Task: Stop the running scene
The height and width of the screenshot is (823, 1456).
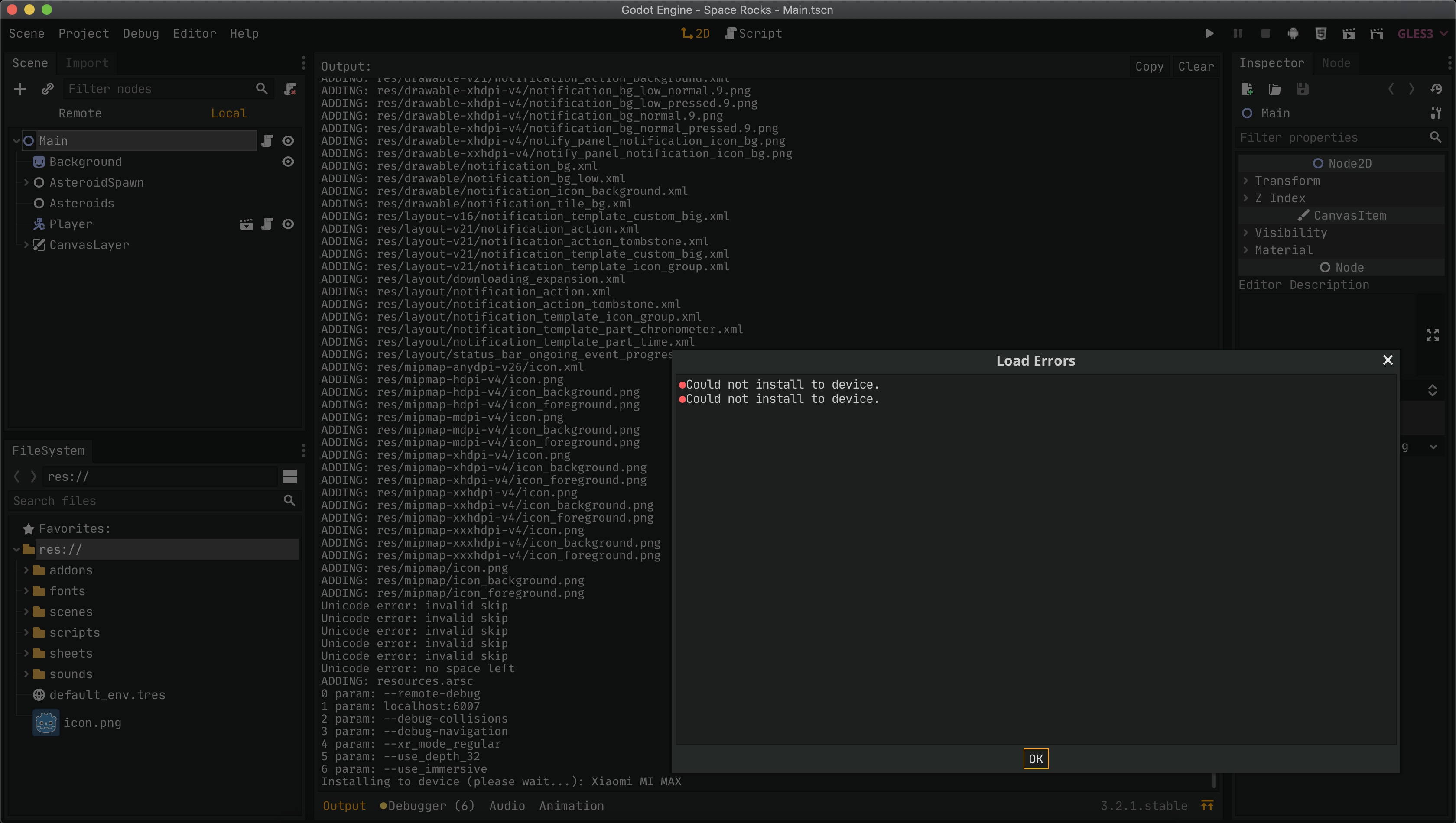Action: point(1265,33)
